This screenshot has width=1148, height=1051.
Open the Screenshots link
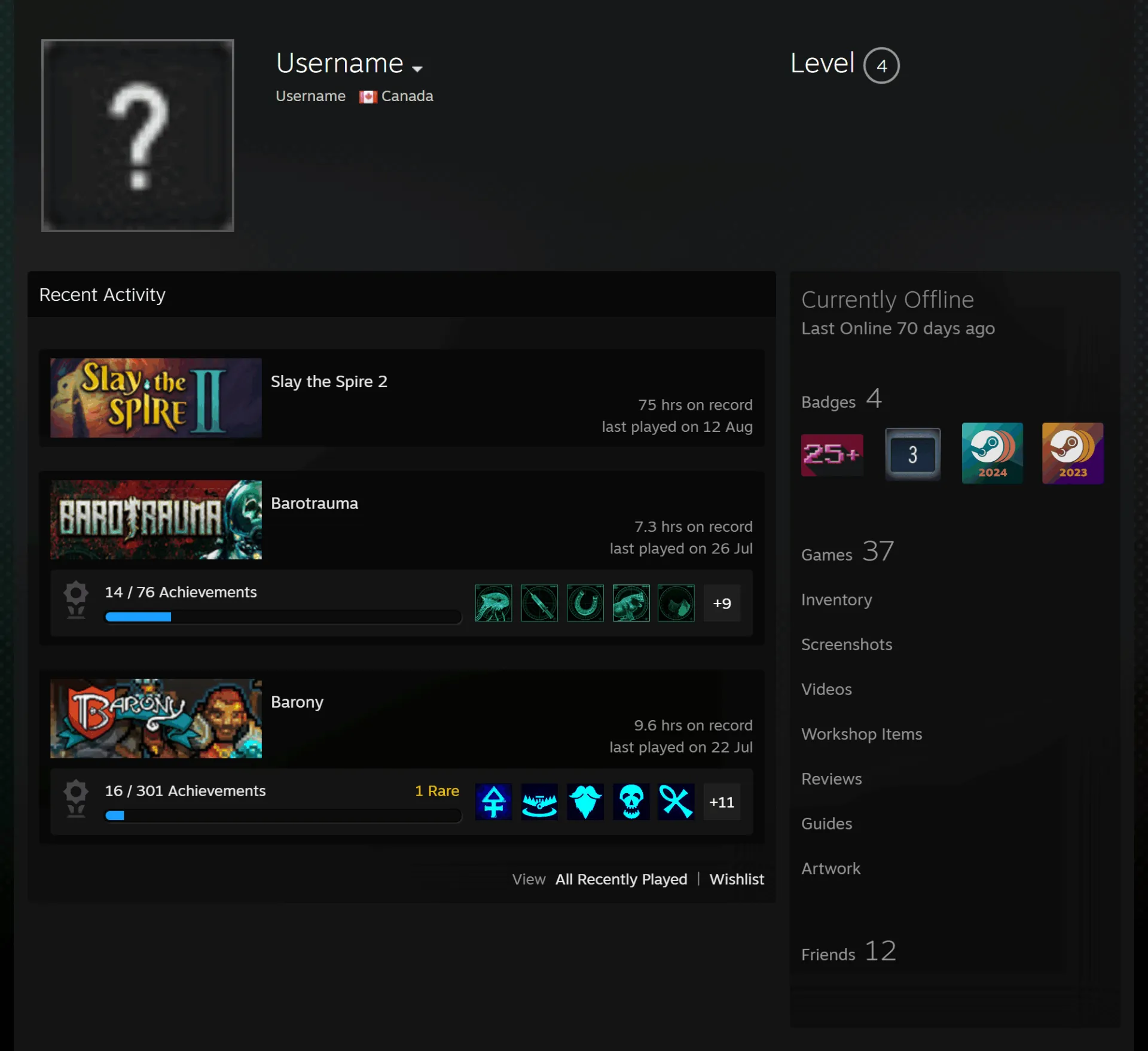click(x=847, y=645)
